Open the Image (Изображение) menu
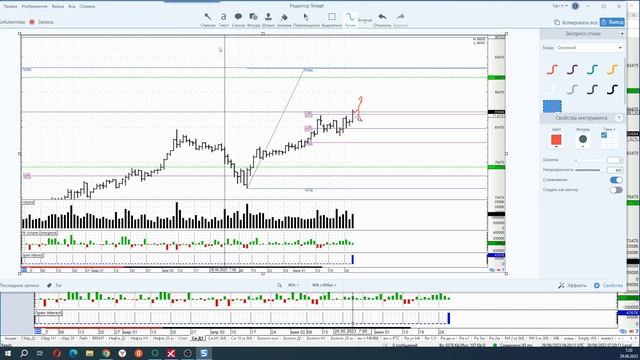The image size is (640, 360). 34,6
